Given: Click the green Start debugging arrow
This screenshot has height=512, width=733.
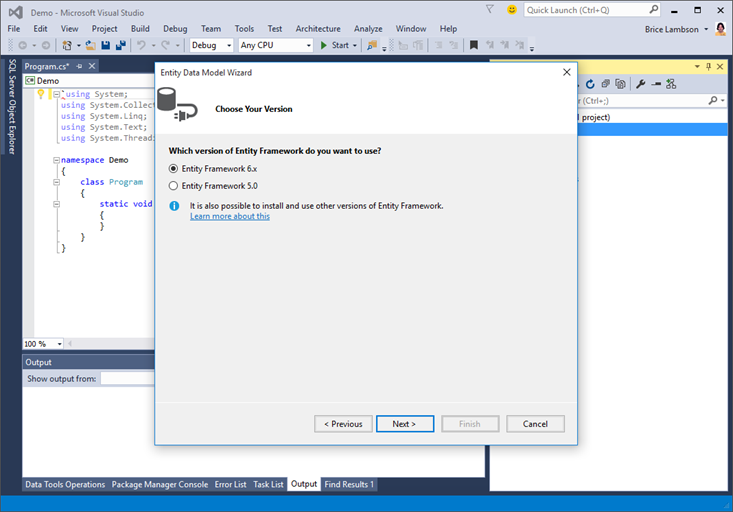Looking at the screenshot, I should point(323,45).
